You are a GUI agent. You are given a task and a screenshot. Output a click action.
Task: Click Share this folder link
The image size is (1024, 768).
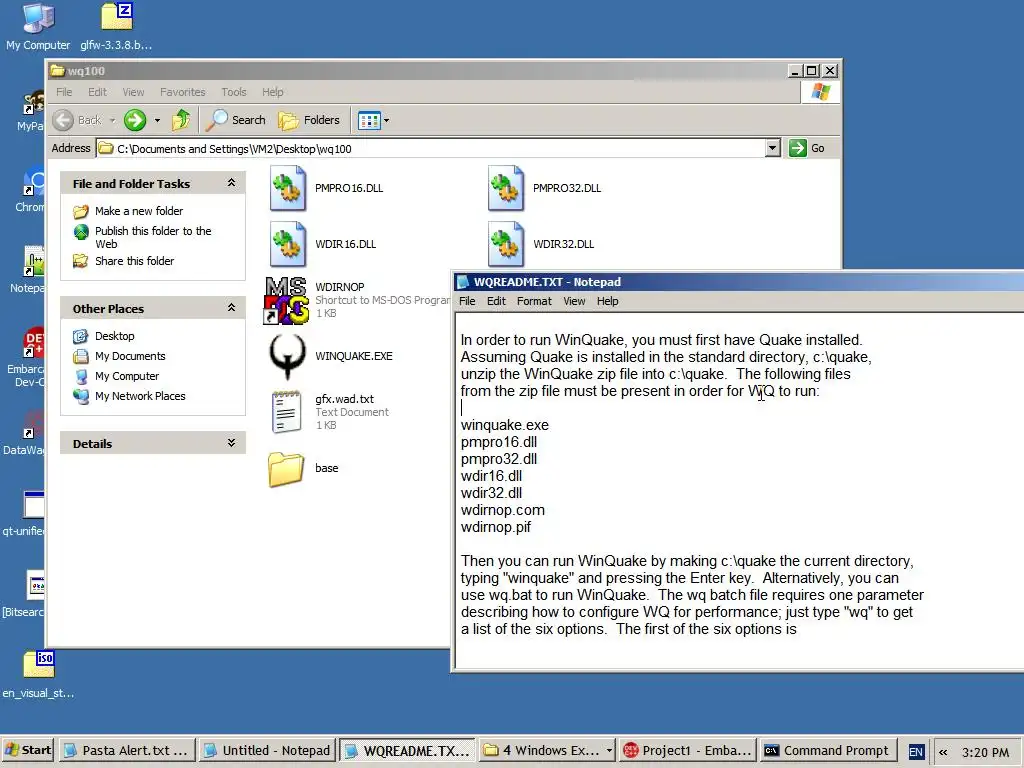(135, 261)
